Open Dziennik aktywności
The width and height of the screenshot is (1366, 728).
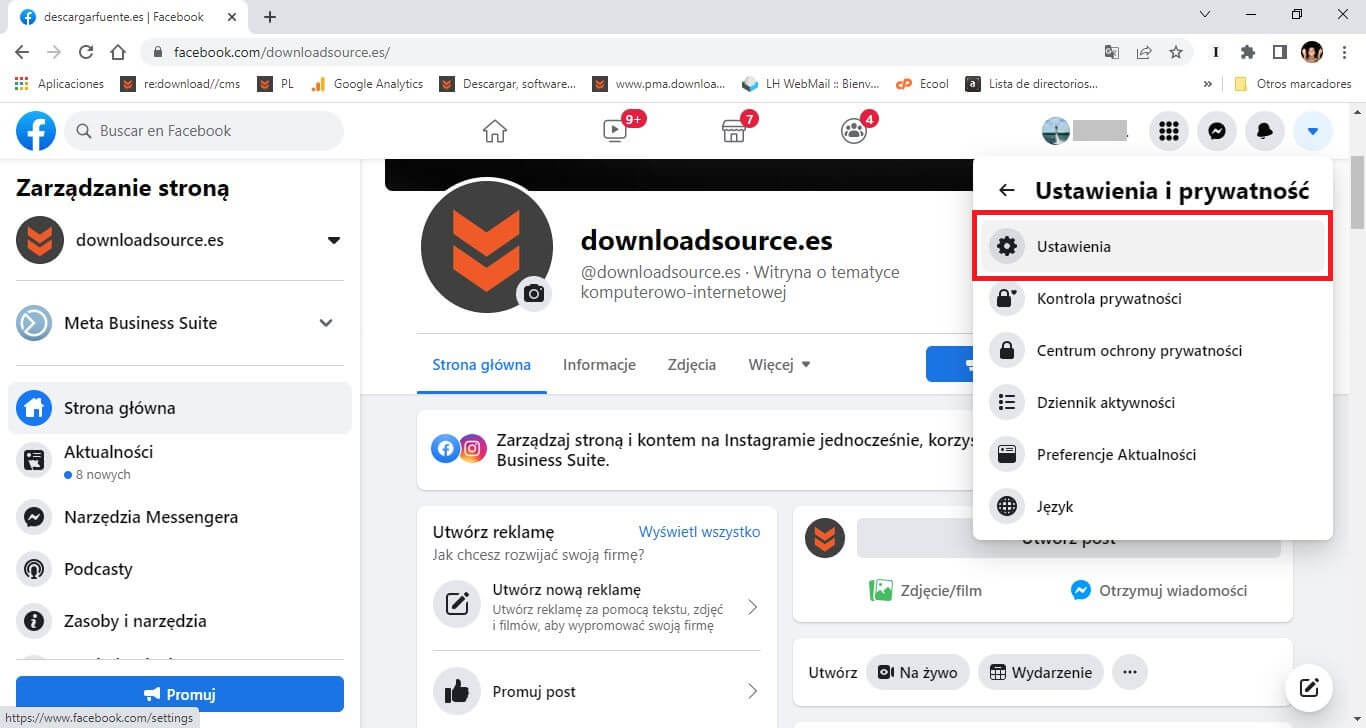(1153, 402)
